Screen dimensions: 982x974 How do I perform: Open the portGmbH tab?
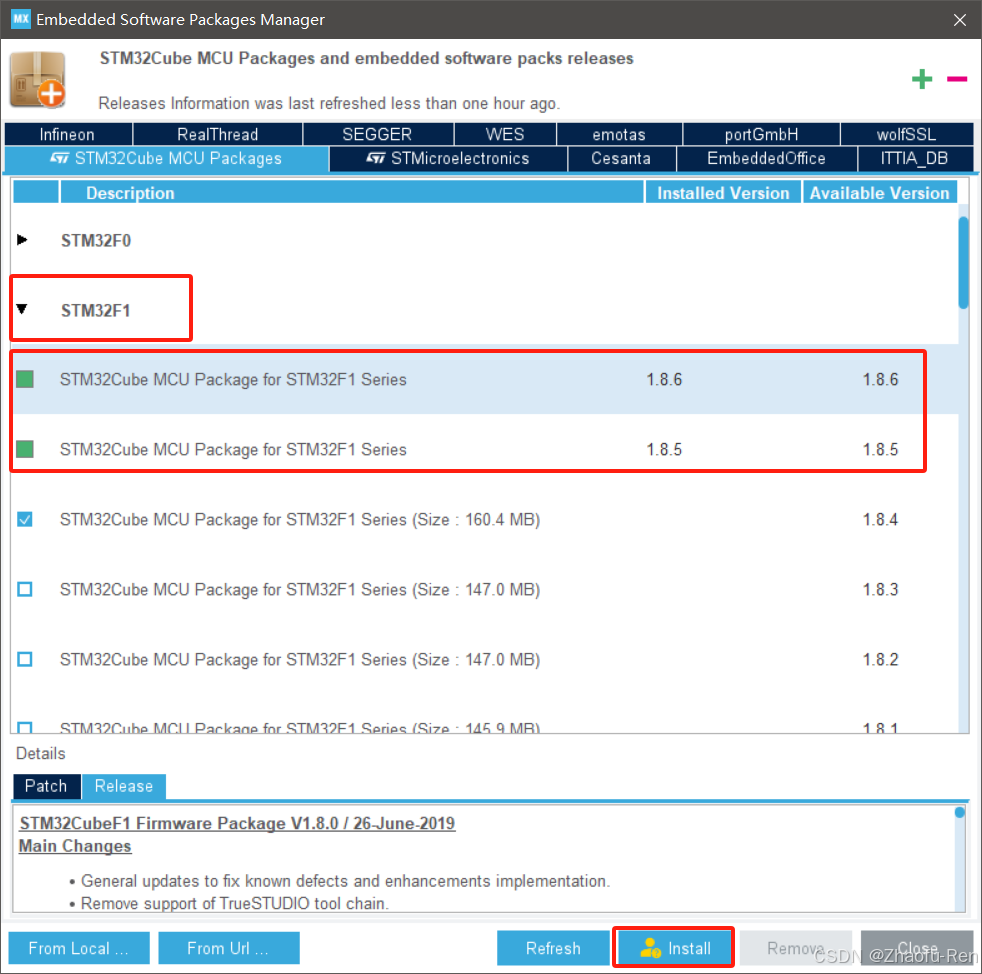click(x=761, y=134)
